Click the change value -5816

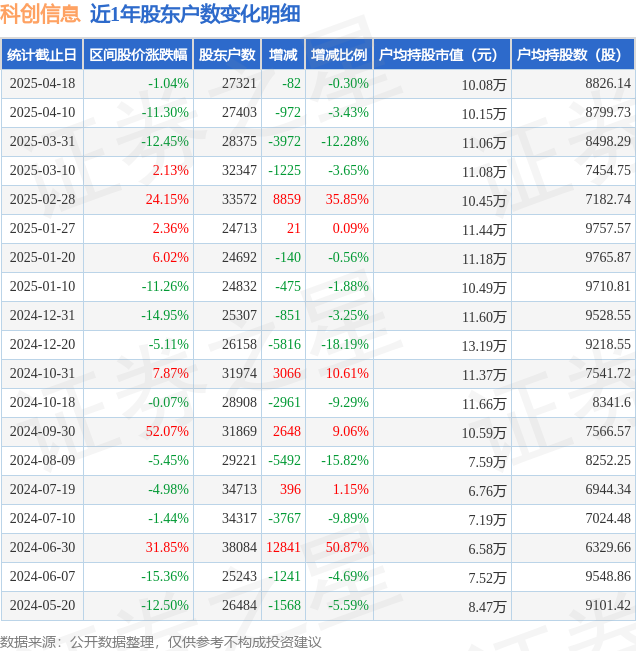tap(284, 345)
